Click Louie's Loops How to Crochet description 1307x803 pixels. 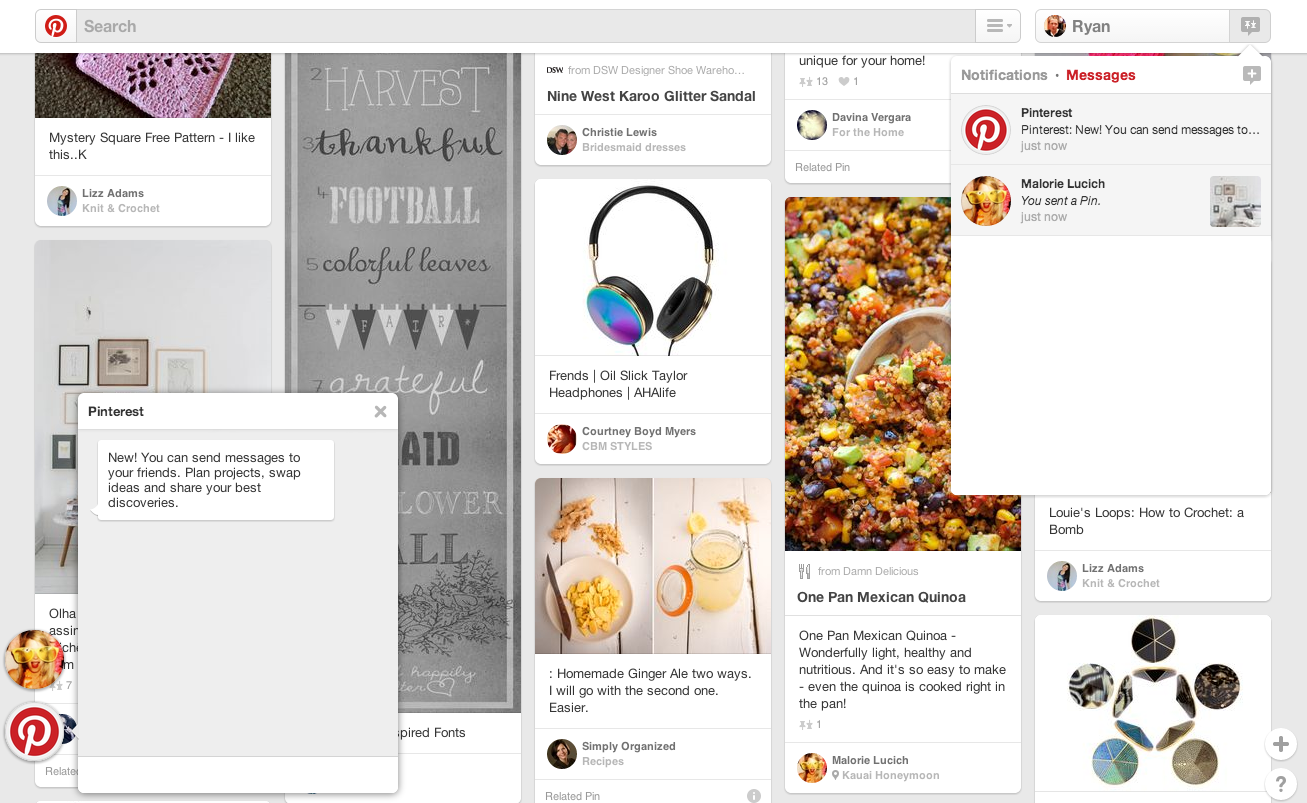pyautogui.click(x=1146, y=521)
